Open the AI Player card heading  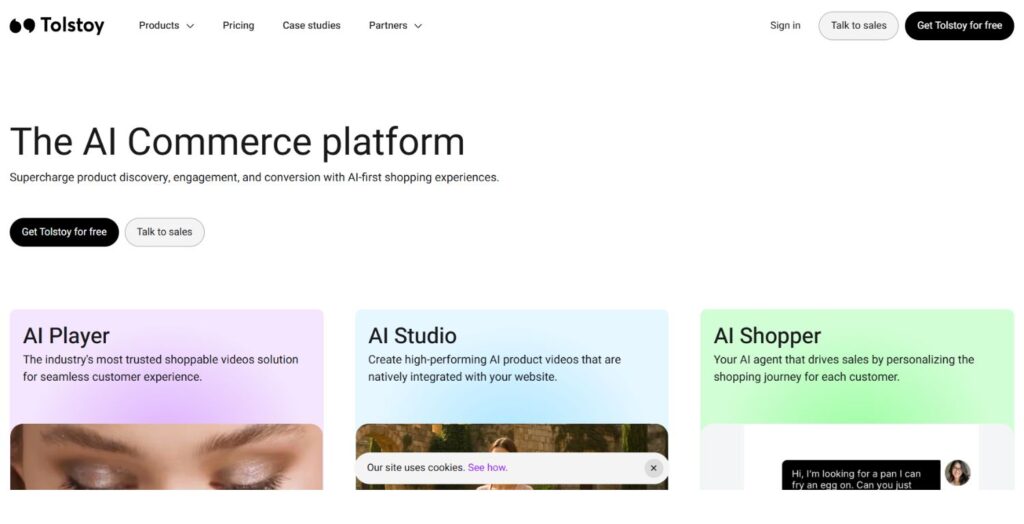tap(66, 336)
